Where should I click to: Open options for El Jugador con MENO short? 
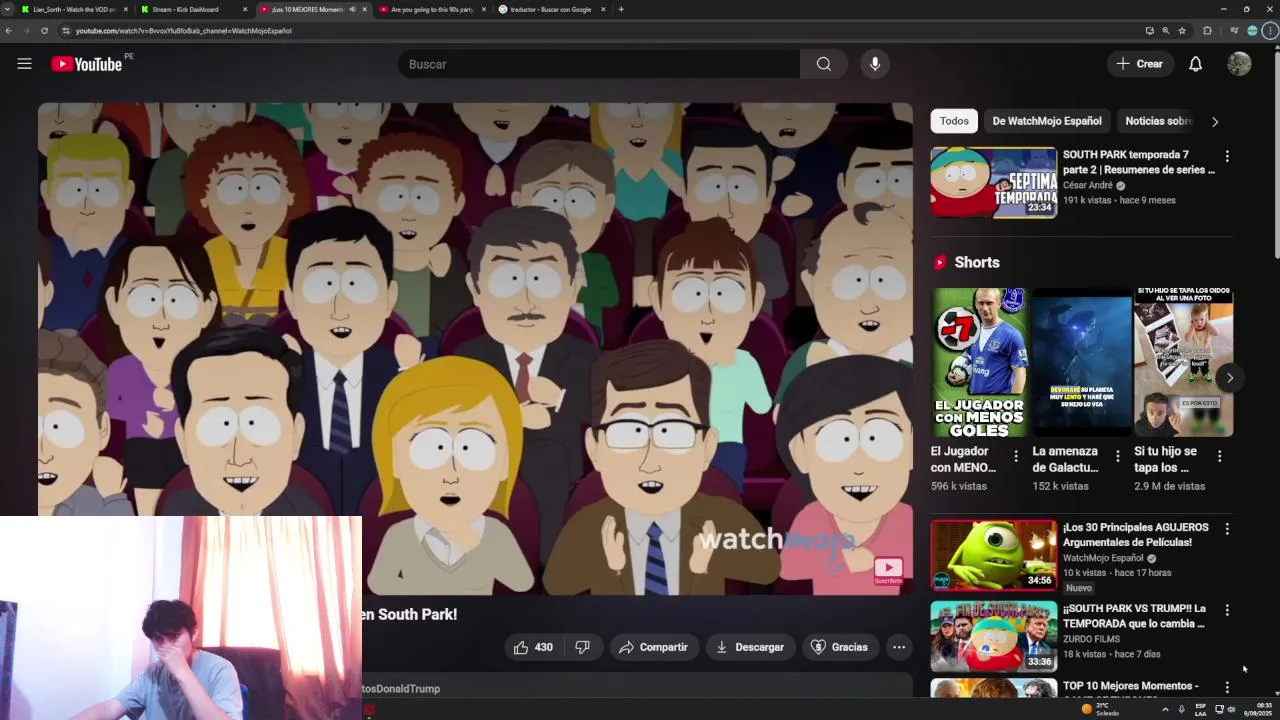pos(1016,456)
